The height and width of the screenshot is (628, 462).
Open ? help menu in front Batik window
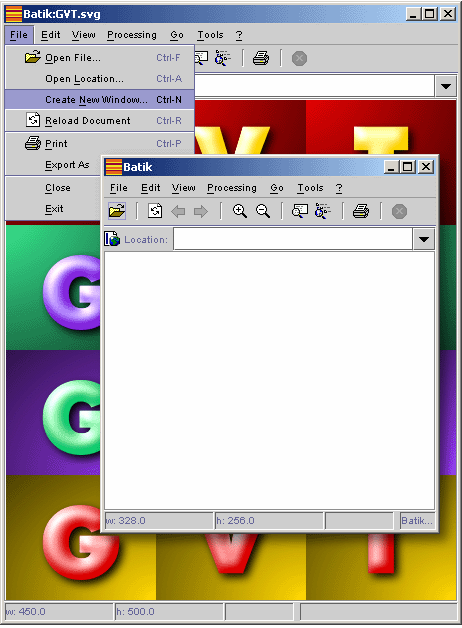[x=339, y=188]
